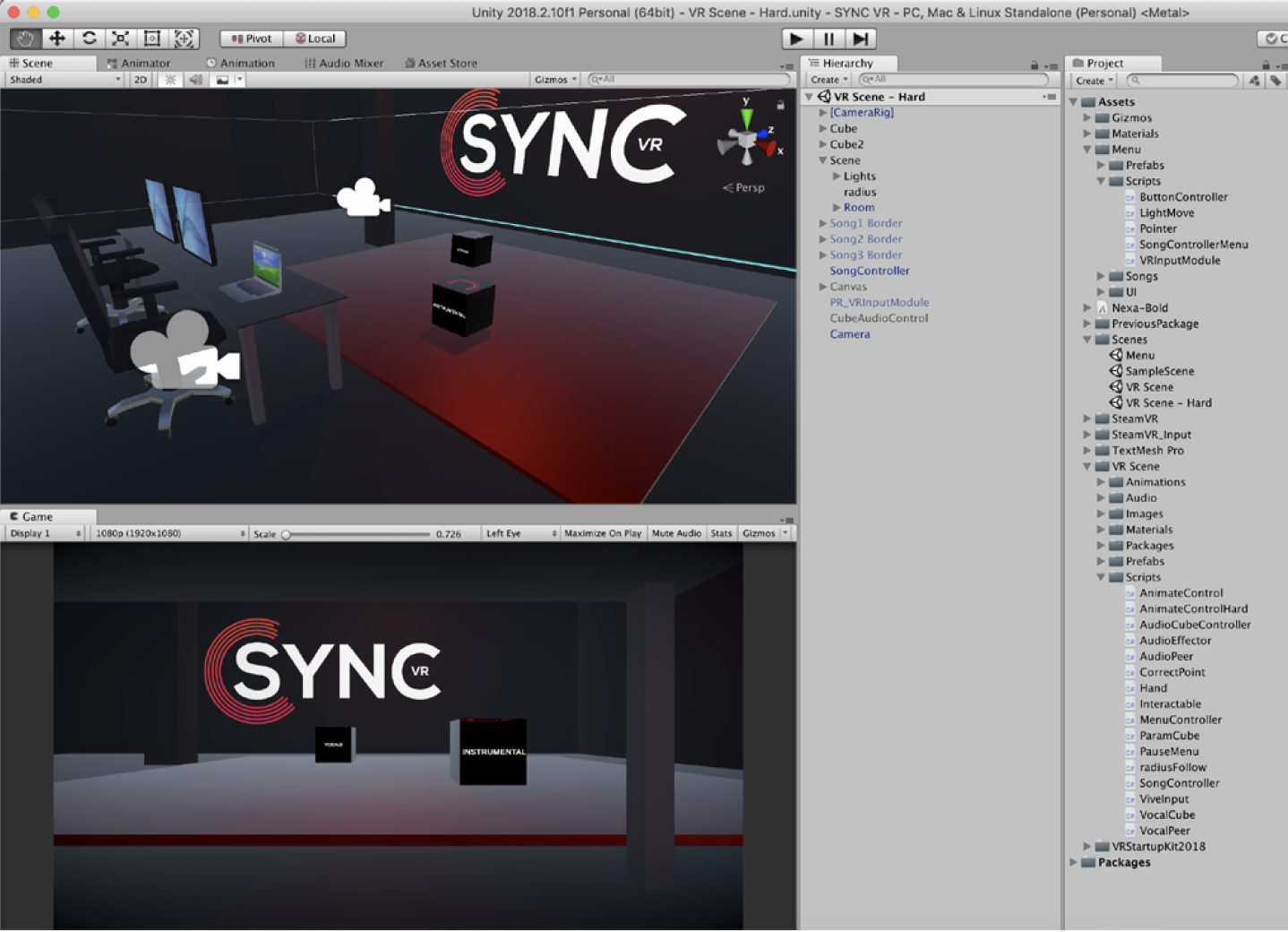Switch to the Audio Mixer tab

point(344,64)
